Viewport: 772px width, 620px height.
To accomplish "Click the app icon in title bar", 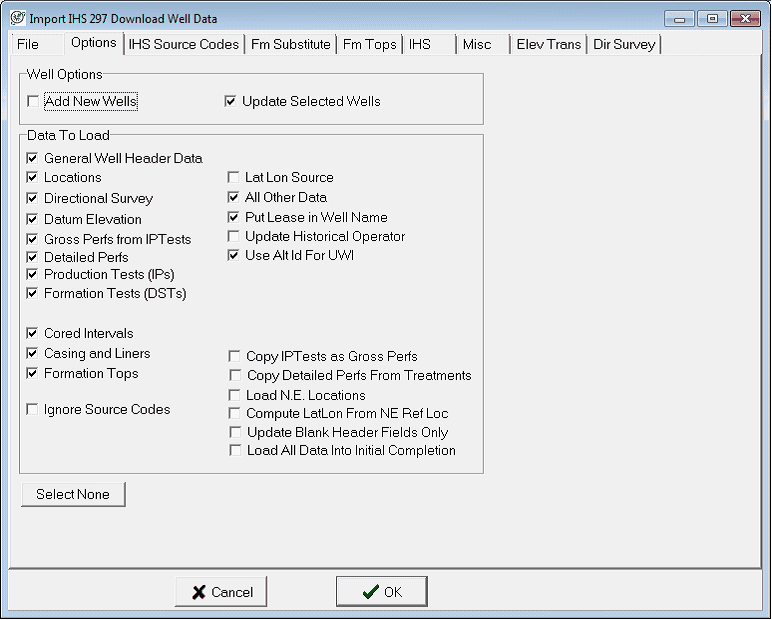I will point(17,18).
